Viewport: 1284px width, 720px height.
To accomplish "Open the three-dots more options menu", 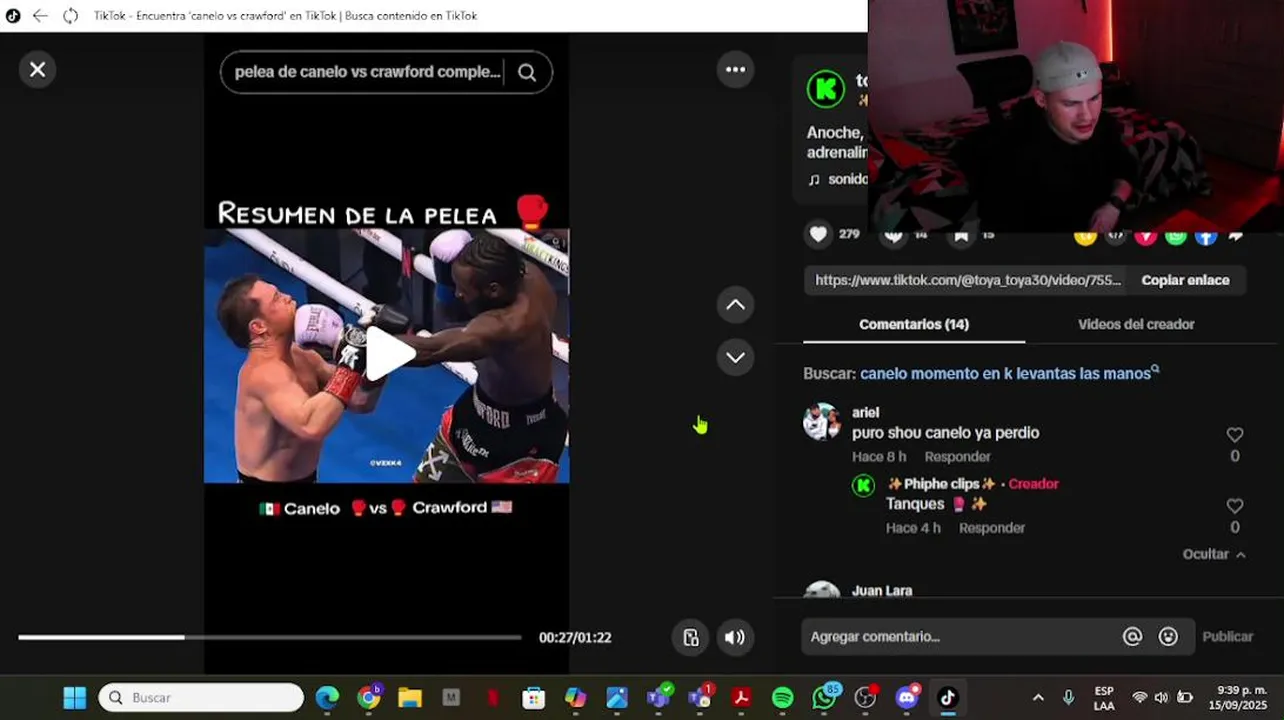I will [735, 69].
